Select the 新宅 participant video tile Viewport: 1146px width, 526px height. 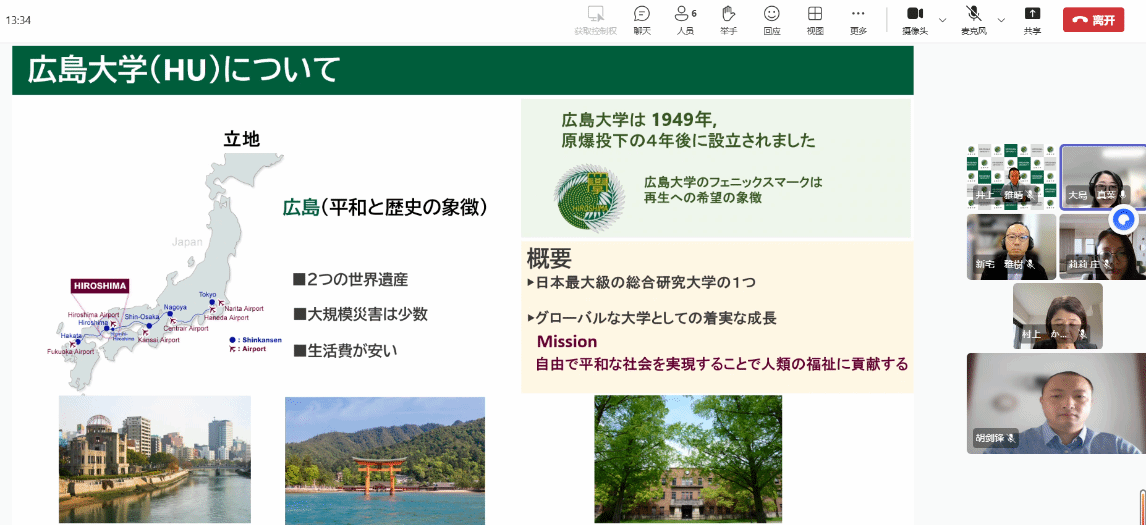point(1012,247)
